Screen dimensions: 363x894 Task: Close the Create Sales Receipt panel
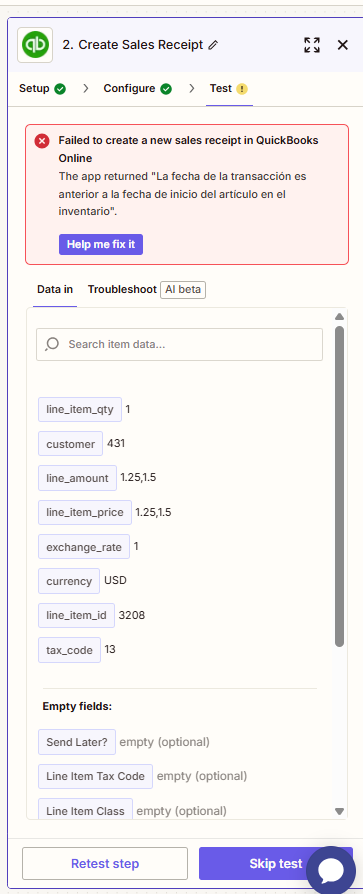click(x=342, y=45)
